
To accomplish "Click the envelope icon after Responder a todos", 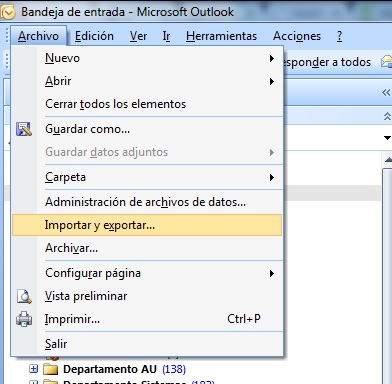I will [x=387, y=62].
